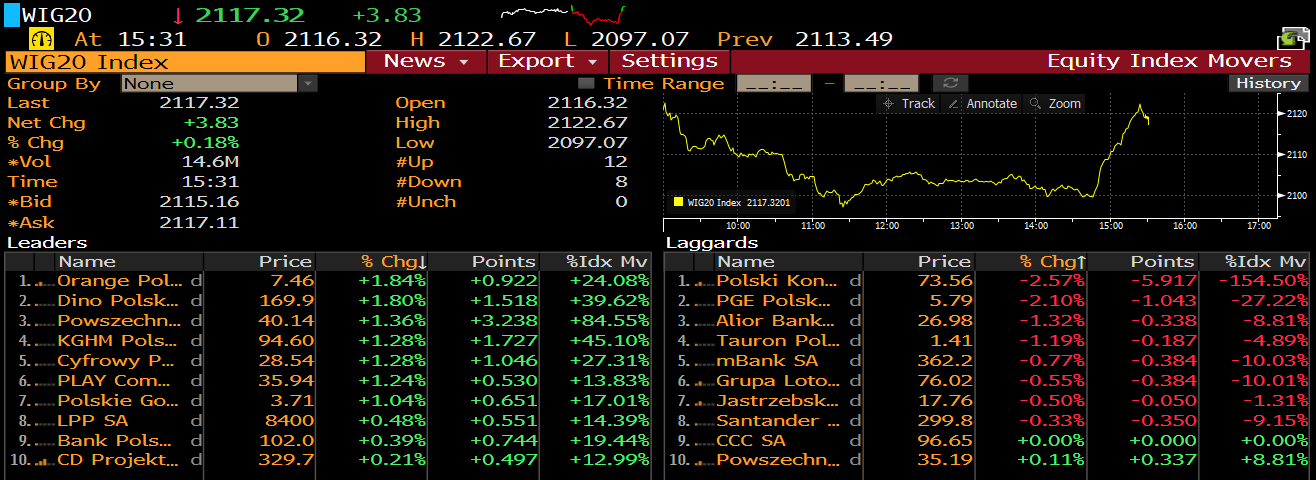
Task: Click the #Up value 12
Action: point(615,162)
